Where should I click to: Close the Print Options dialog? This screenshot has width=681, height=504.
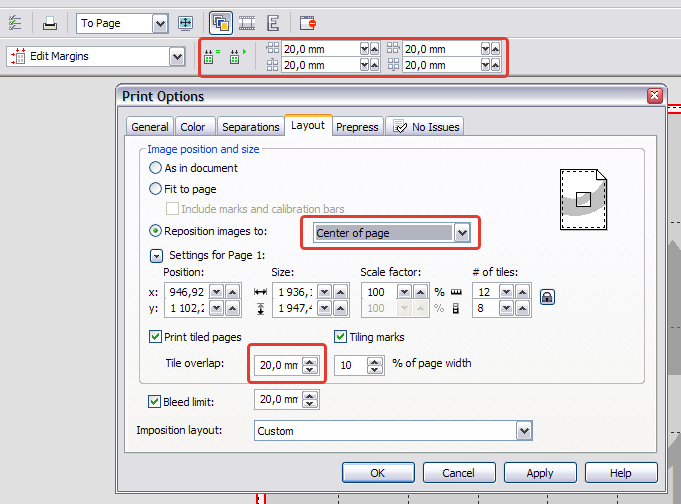pyautogui.click(x=655, y=95)
